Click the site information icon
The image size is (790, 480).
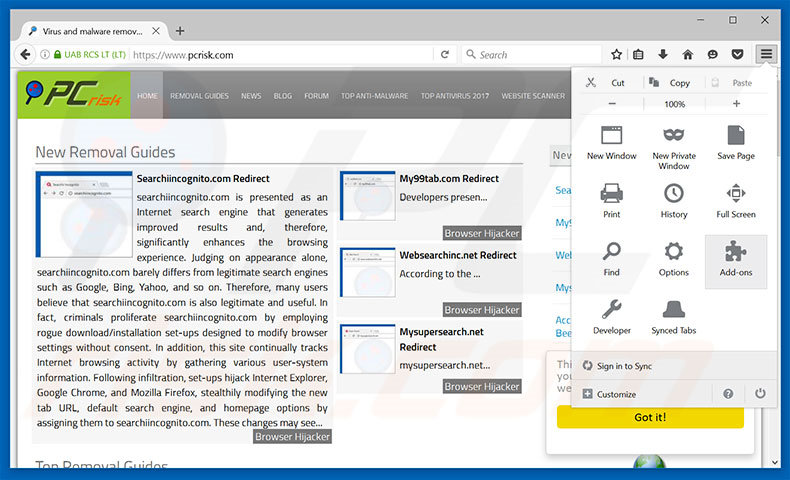pos(45,54)
